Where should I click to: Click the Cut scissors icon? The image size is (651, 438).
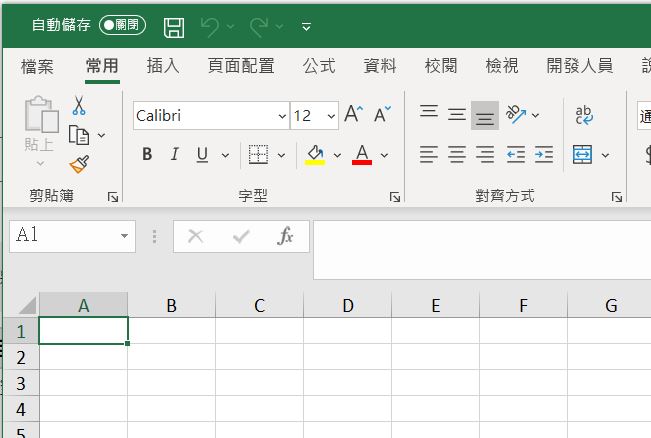tap(78, 105)
